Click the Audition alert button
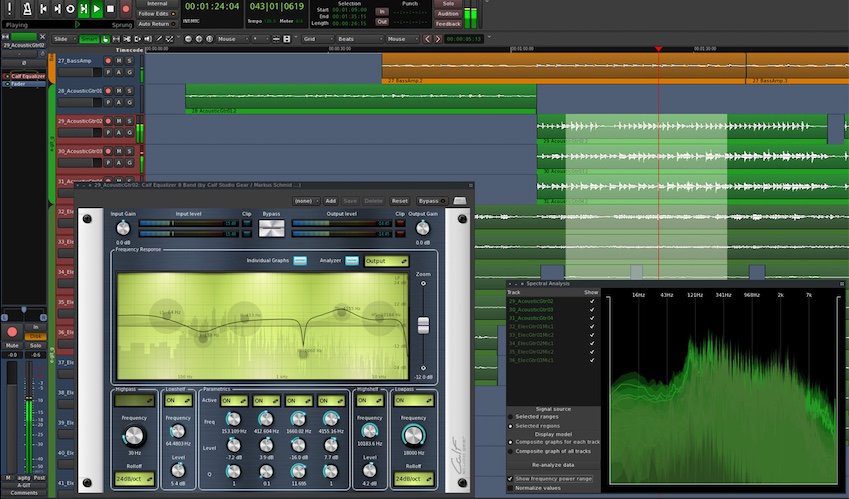849x499 pixels. tap(448, 14)
